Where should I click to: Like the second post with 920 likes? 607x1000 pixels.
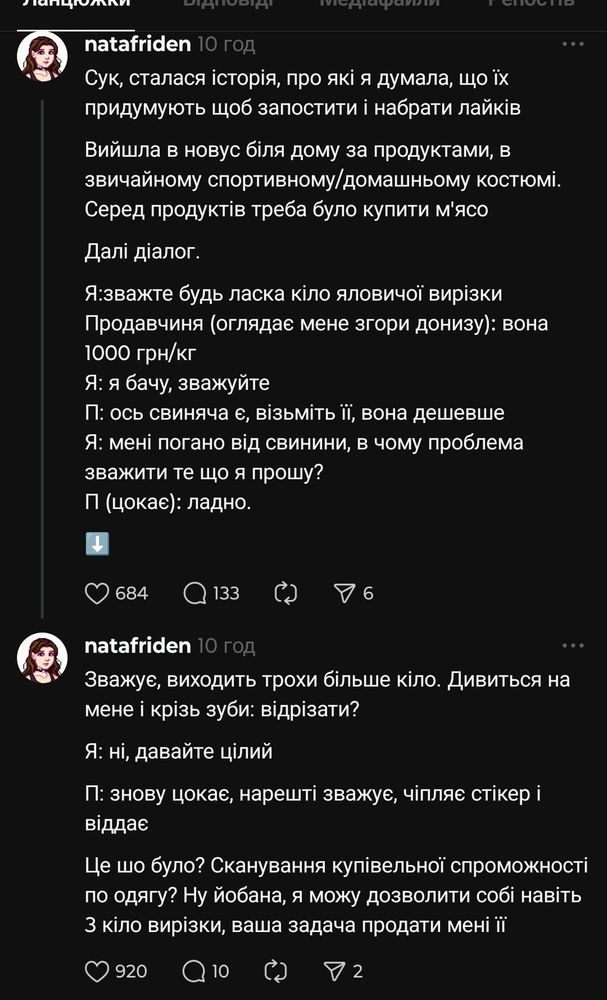(97, 971)
